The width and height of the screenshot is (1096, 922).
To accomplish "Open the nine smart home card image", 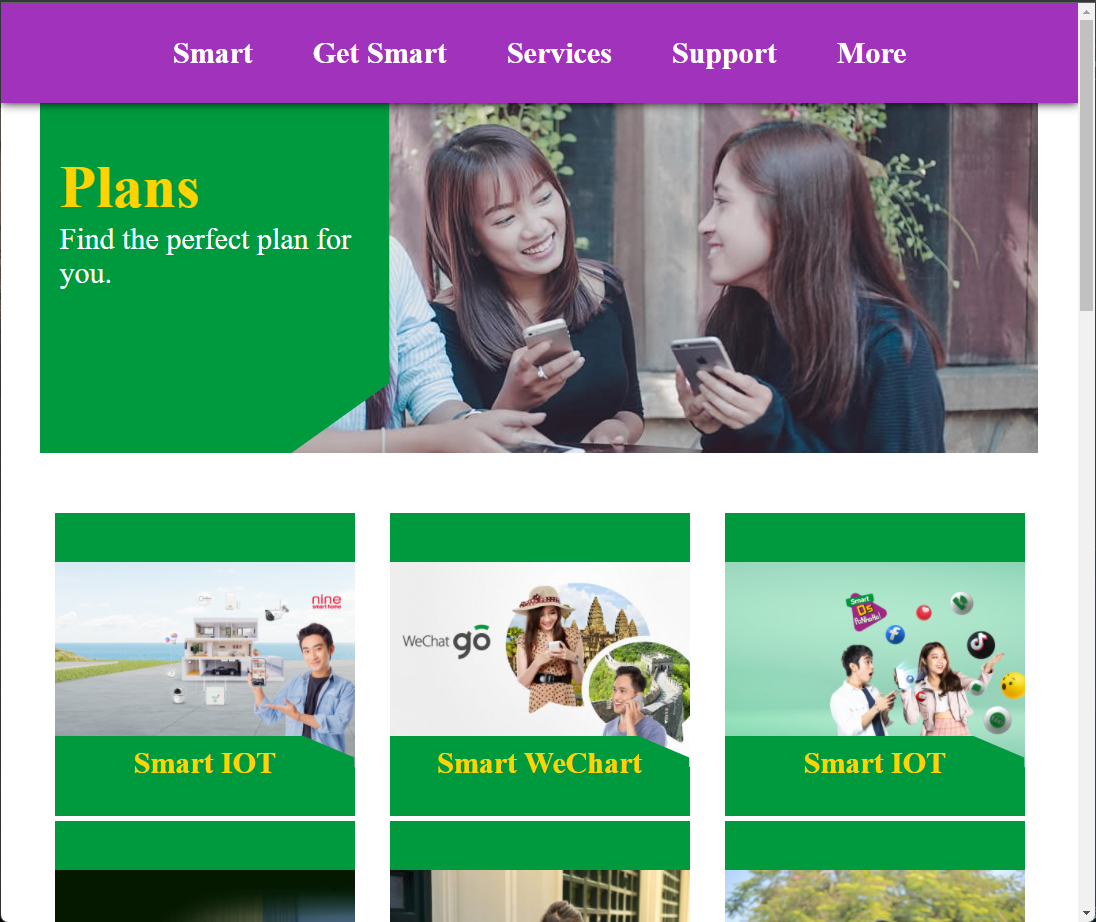I will pyautogui.click(x=205, y=649).
